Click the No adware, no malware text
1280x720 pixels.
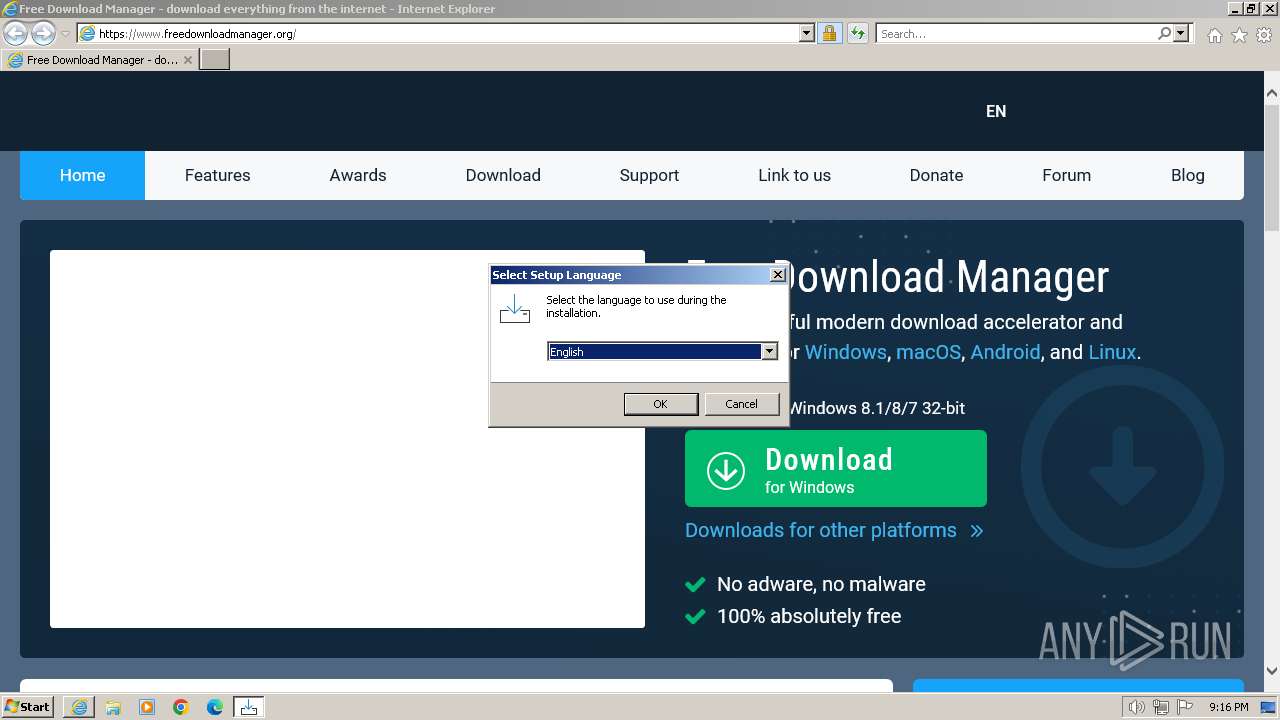point(821,584)
